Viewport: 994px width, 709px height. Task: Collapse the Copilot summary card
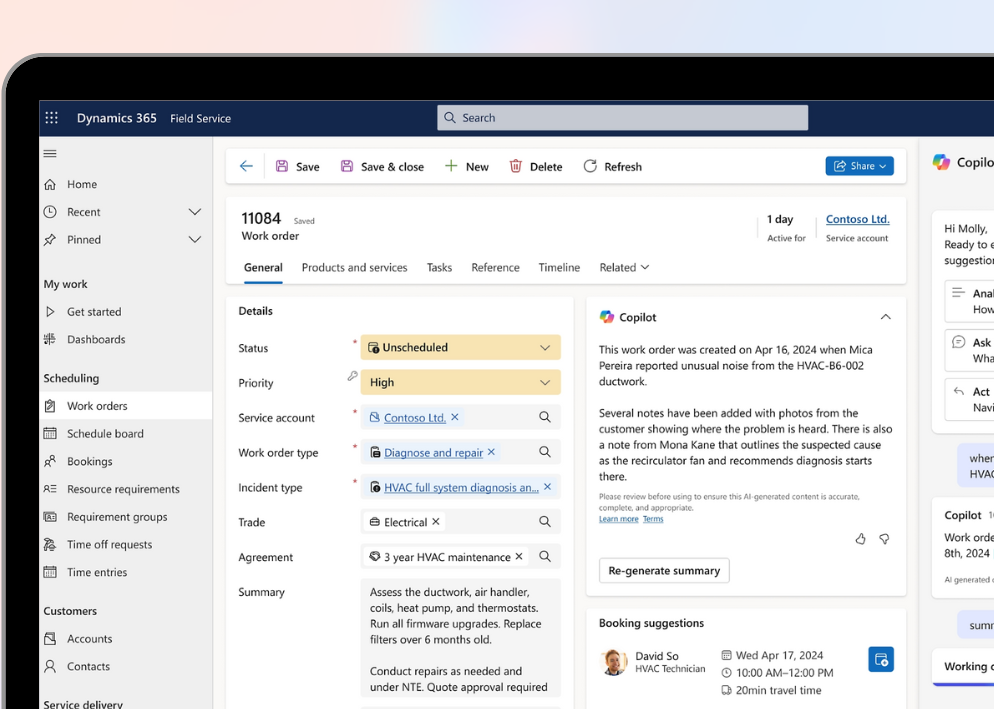pos(886,317)
